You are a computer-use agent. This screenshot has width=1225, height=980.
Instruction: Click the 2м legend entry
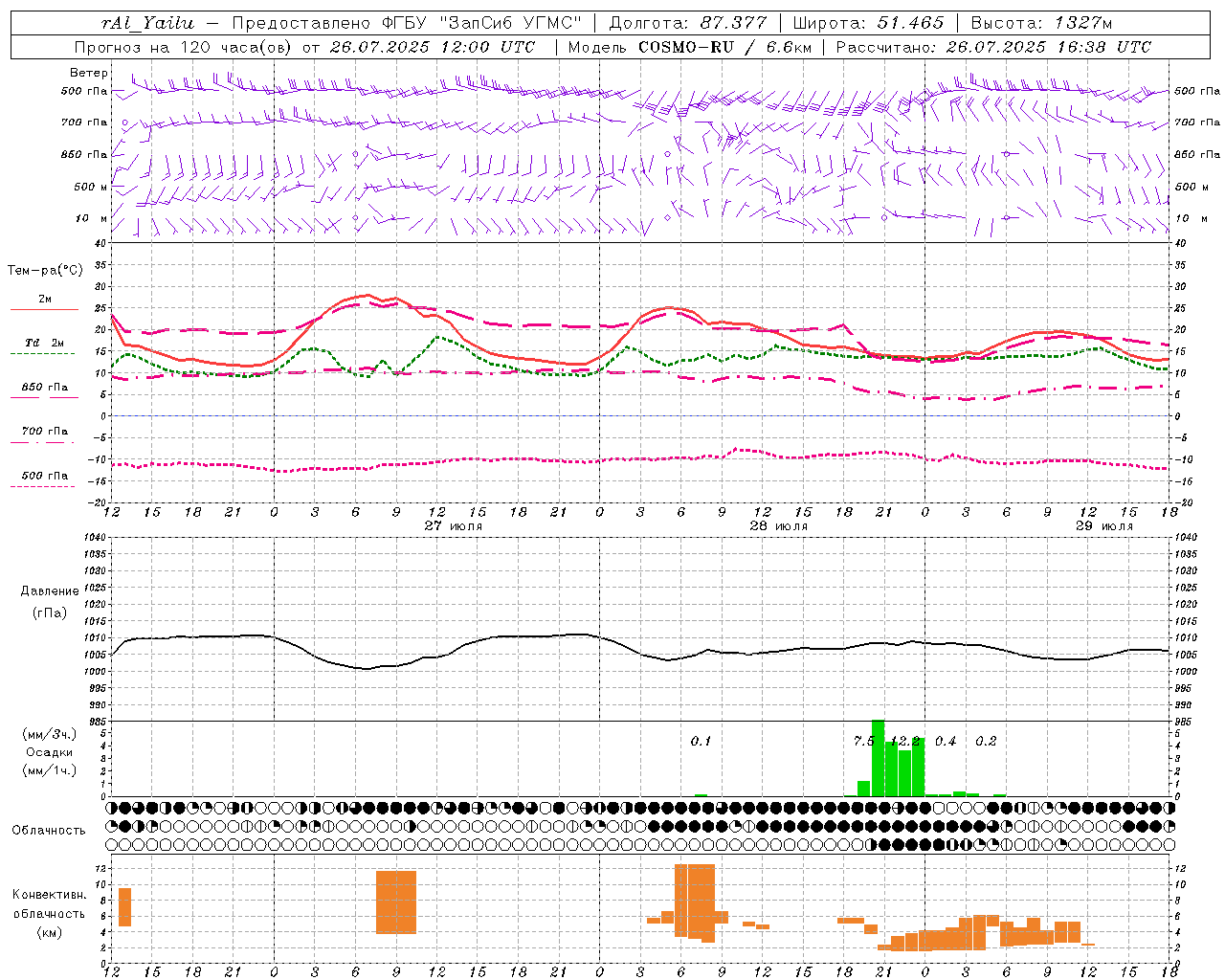pyautogui.click(x=45, y=300)
